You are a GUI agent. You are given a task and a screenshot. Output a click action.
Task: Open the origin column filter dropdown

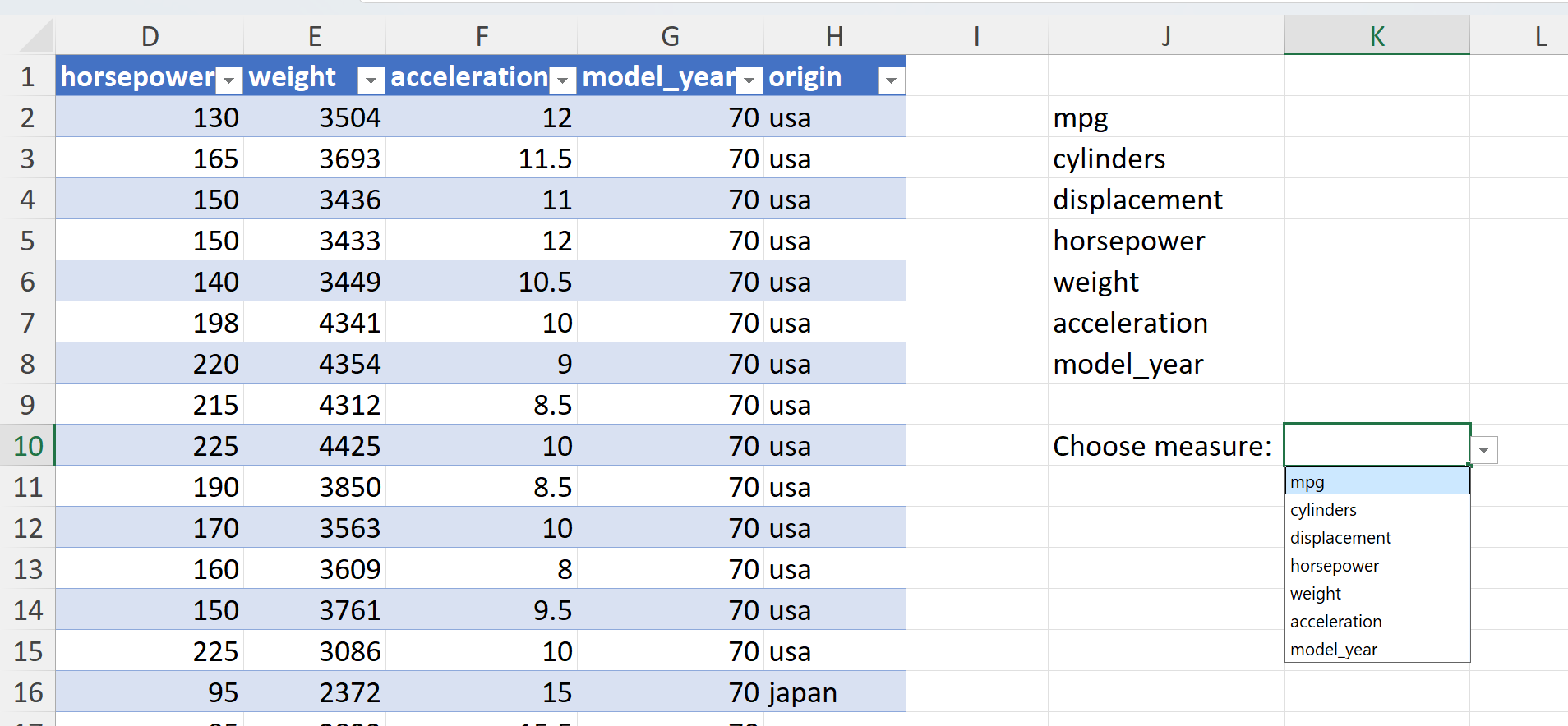coord(891,80)
